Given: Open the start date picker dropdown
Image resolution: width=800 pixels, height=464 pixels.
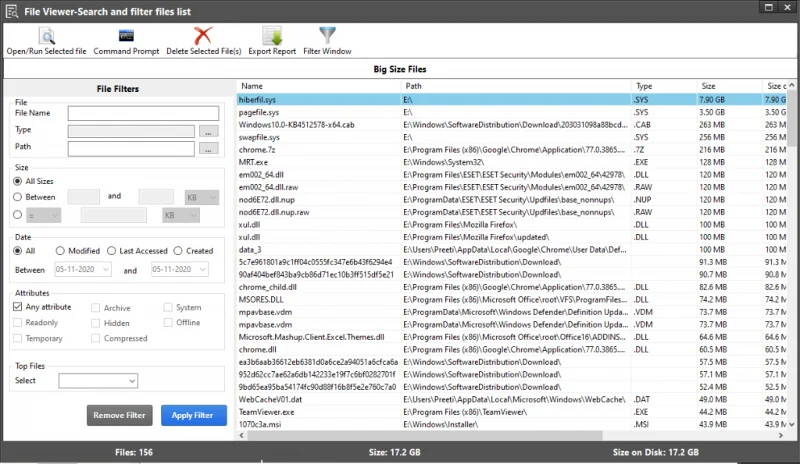Looking at the screenshot, I should [106, 269].
